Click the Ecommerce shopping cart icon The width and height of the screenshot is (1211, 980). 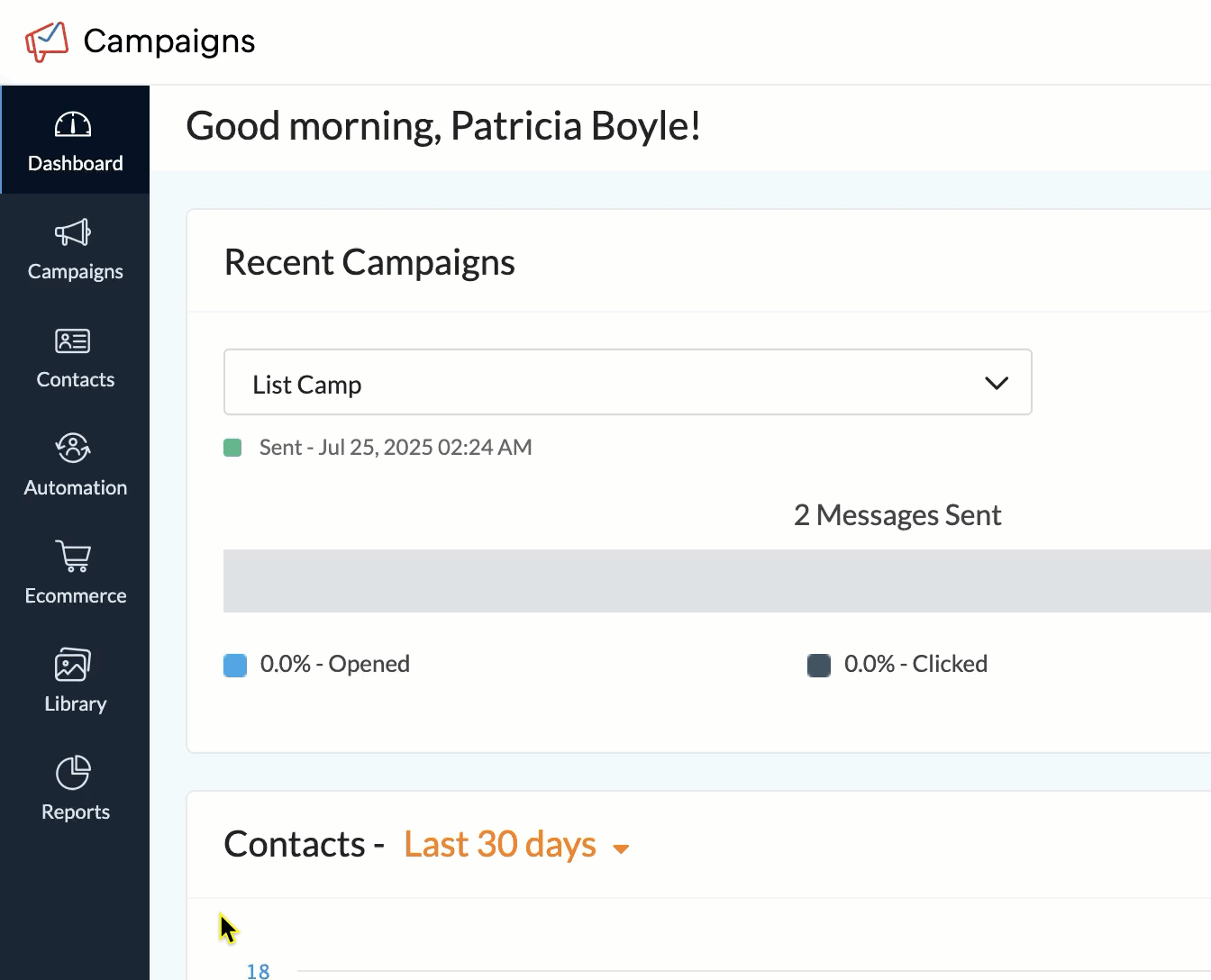pos(73,556)
